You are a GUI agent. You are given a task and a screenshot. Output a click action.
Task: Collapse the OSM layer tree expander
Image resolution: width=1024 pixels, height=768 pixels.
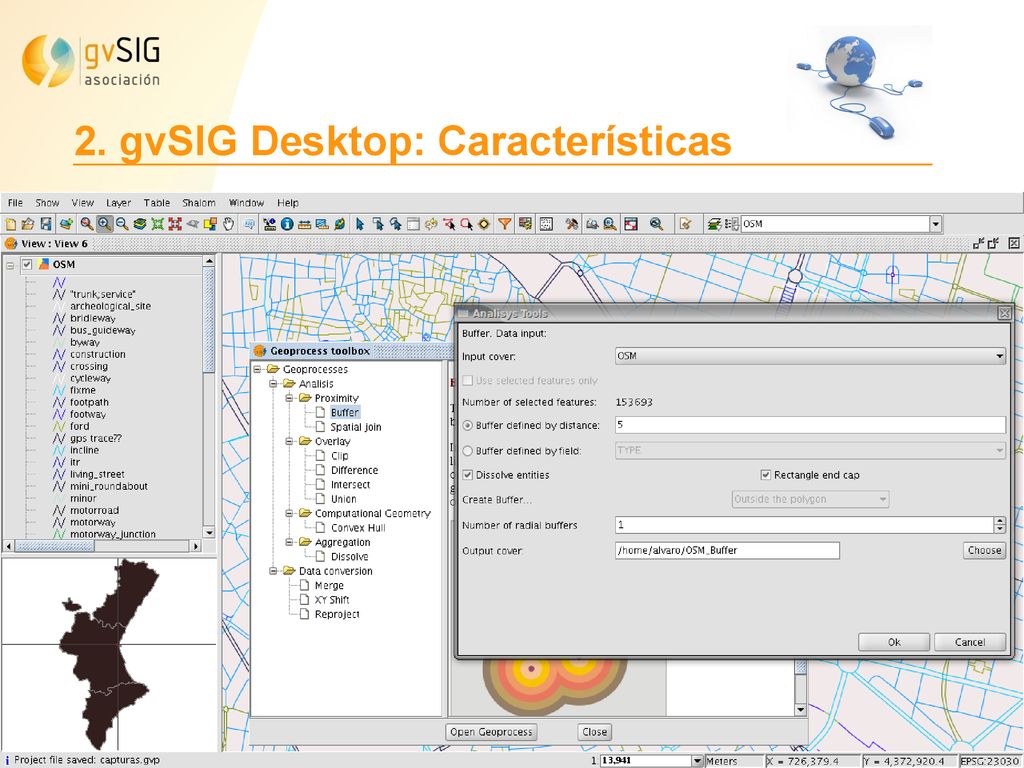tap(10, 265)
